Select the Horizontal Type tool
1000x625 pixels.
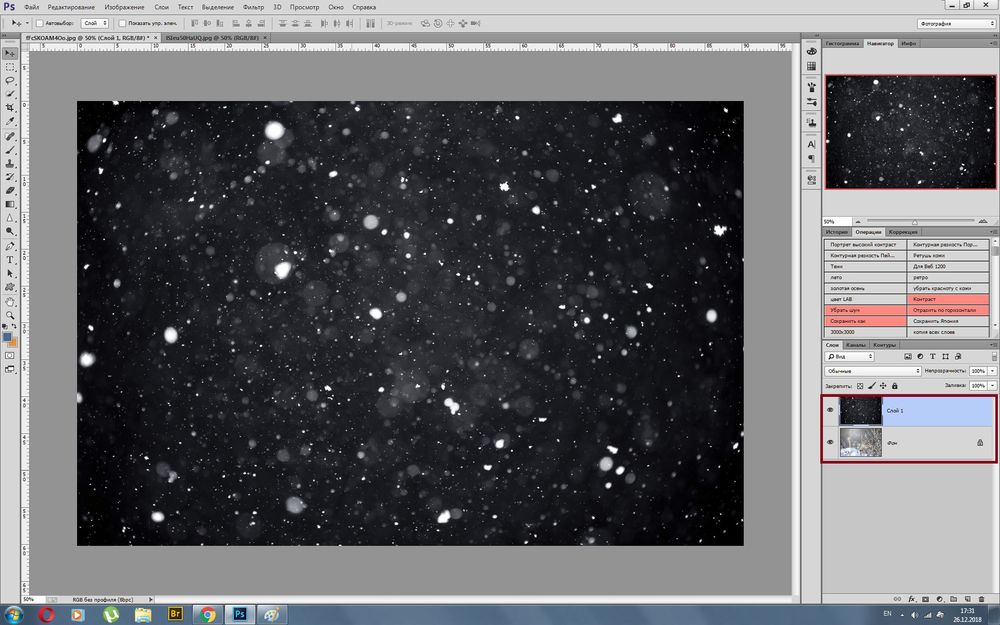point(10,259)
